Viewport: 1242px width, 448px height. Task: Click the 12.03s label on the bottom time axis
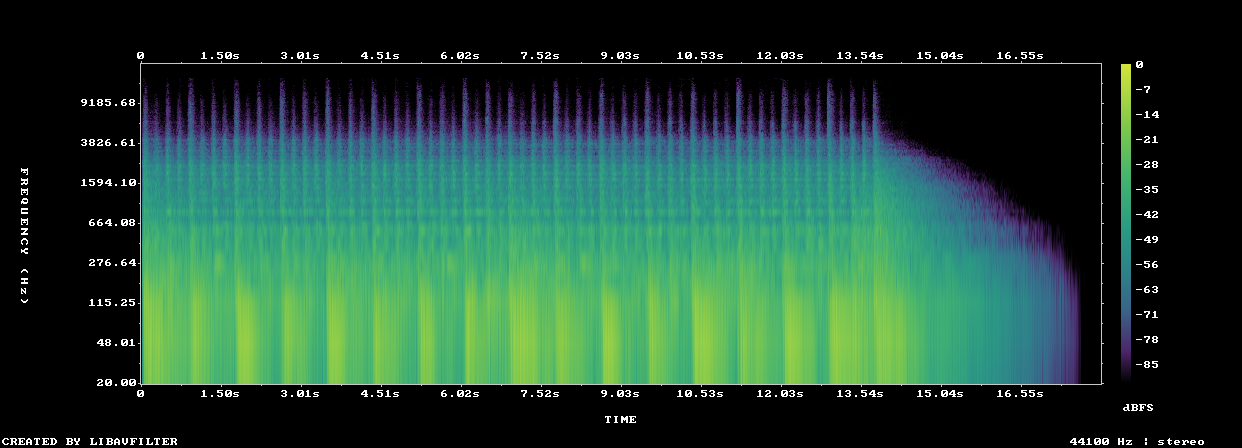(780, 394)
